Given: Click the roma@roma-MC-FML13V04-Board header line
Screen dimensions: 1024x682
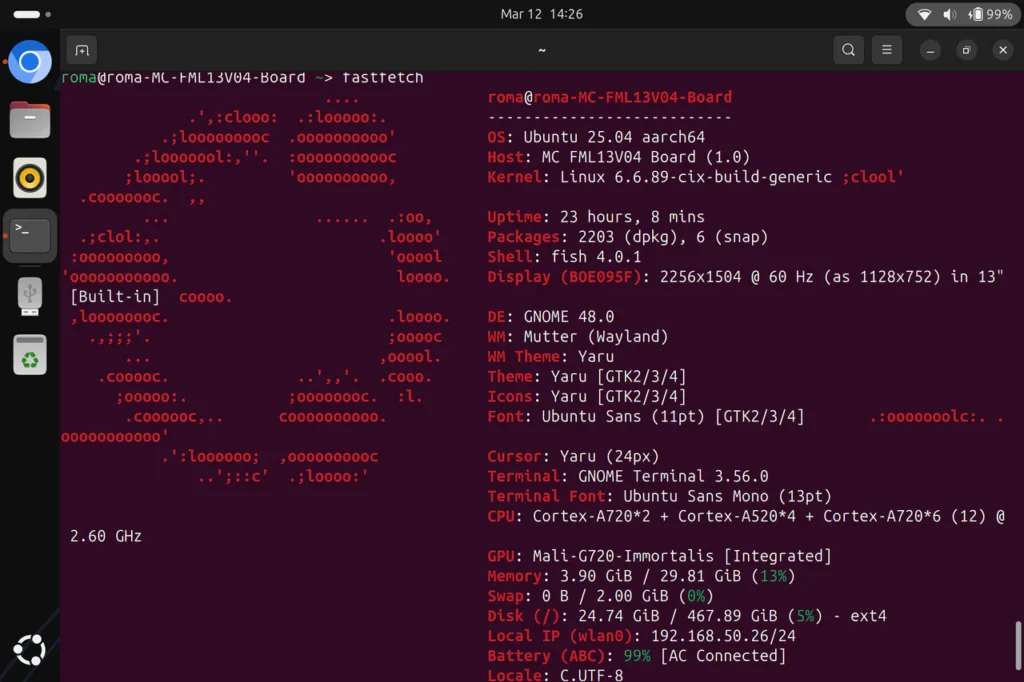Looking at the screenshot, I should tap(609, 97).
